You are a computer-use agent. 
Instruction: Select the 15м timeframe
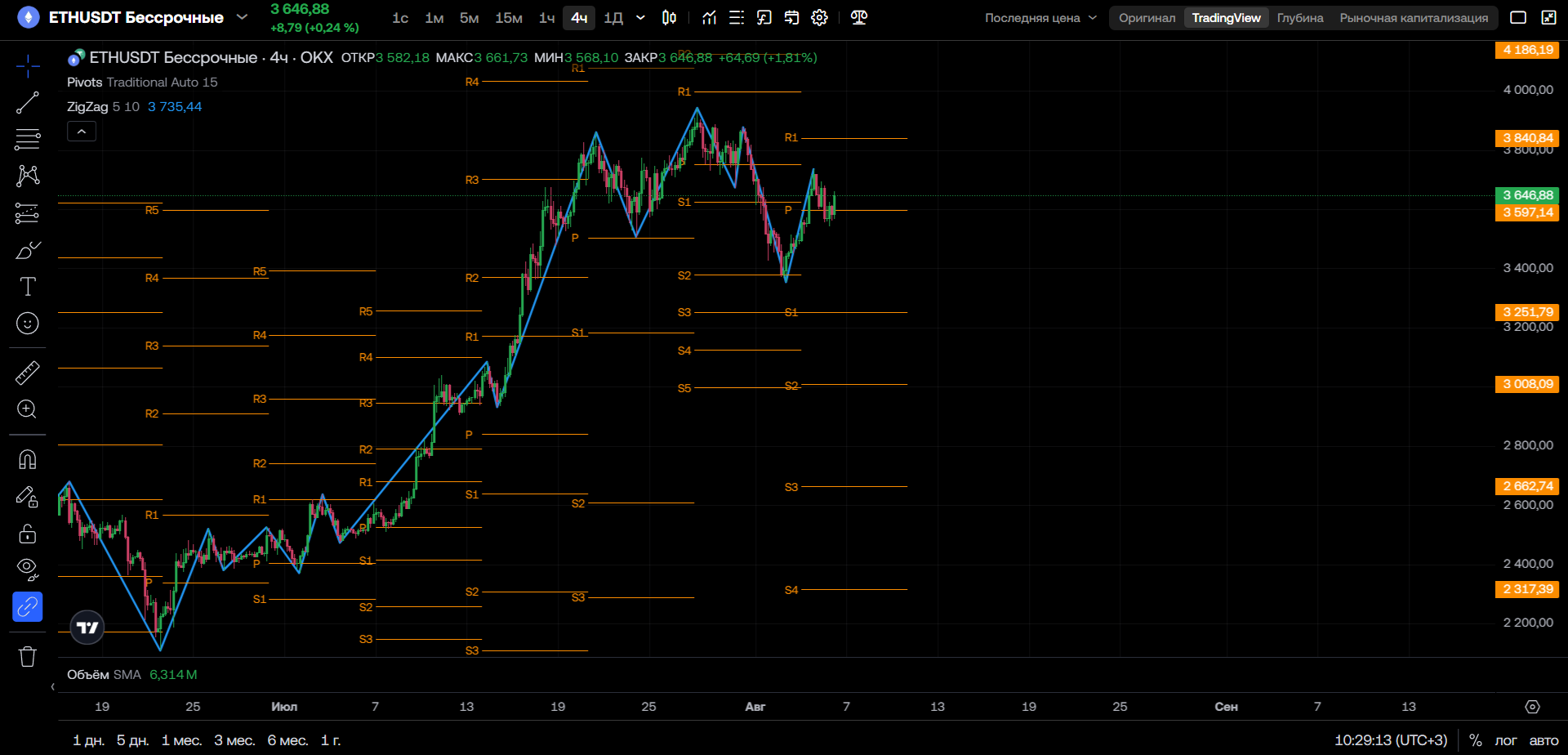pyautogui.click(x=509, y=18)
